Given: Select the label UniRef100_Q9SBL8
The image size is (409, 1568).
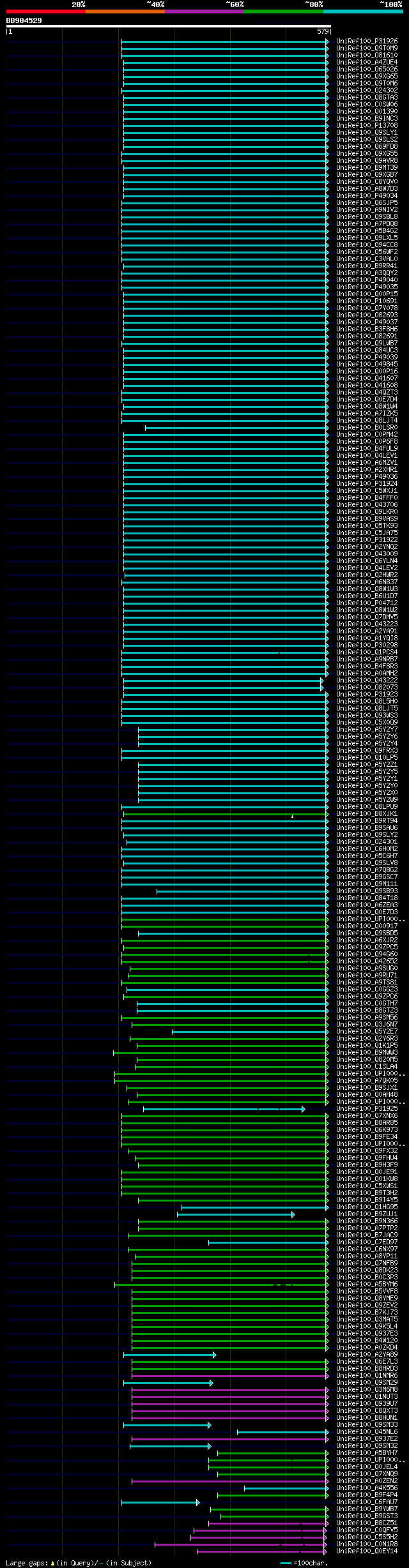Looking at the screenshot, I should (x=367, y=216).
